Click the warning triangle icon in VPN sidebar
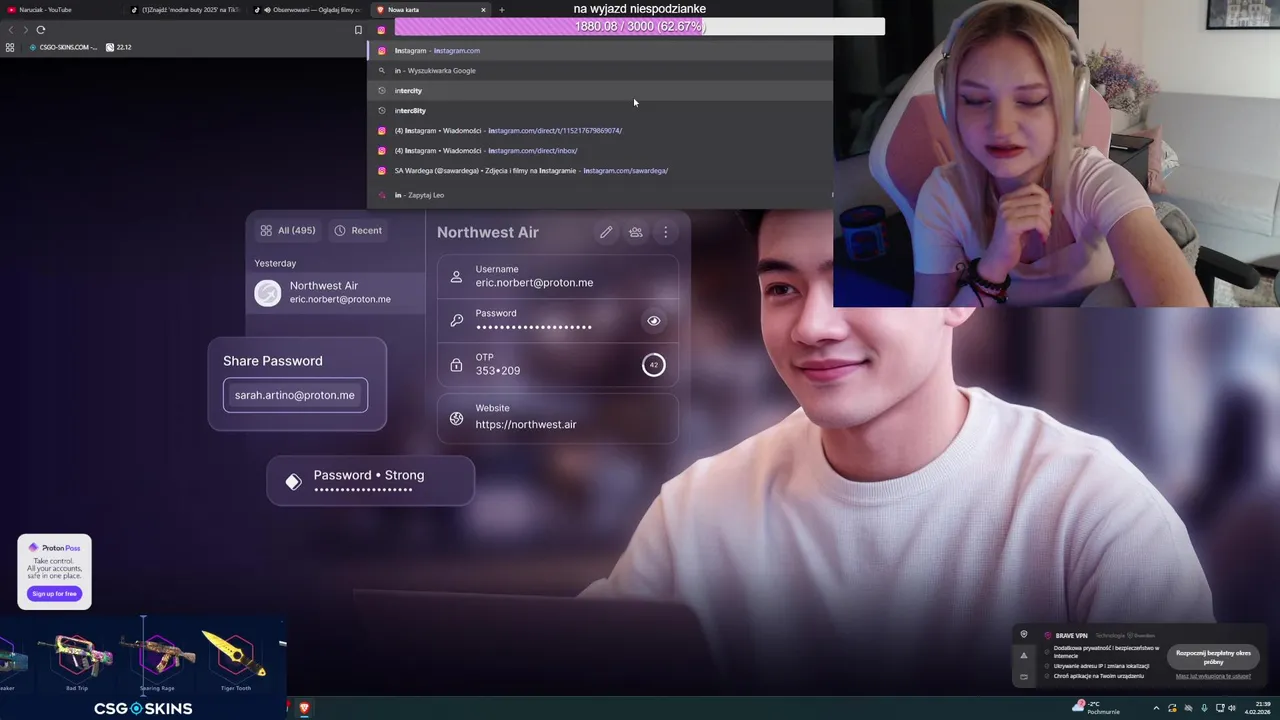This screenshot has width=1280, height=720. 1023,655
